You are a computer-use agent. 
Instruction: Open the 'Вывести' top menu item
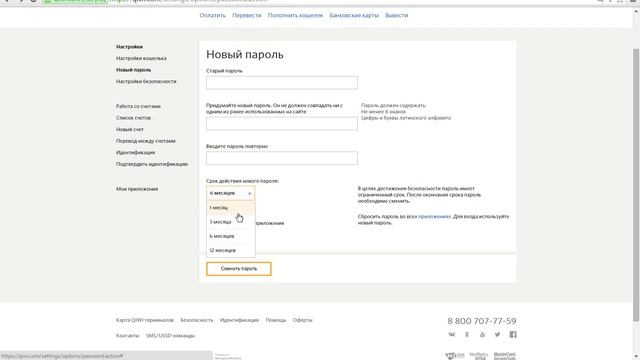pos(397,15)
